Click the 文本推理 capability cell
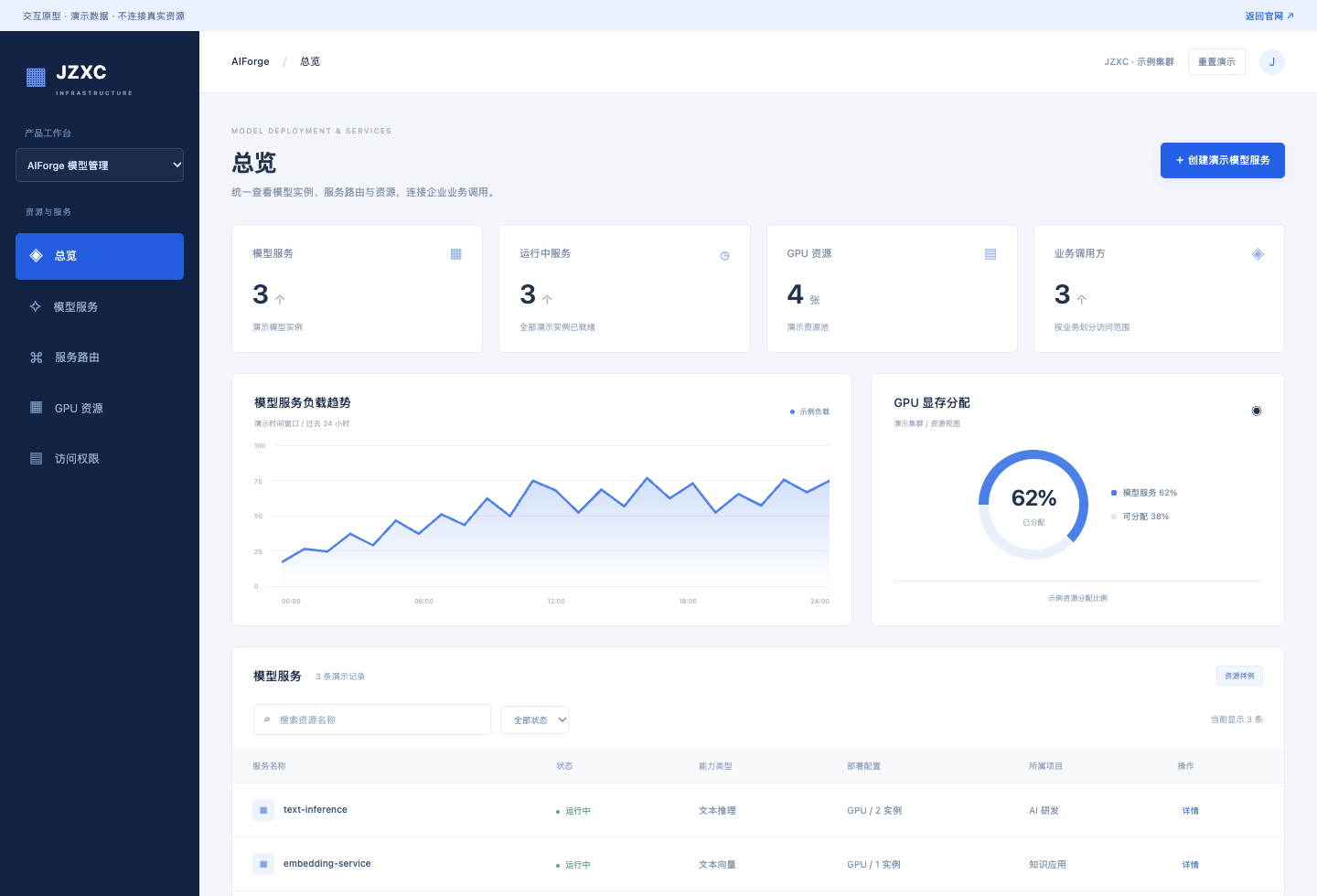The height and width of the screenshot is (896, 1317). coord(717,811)
